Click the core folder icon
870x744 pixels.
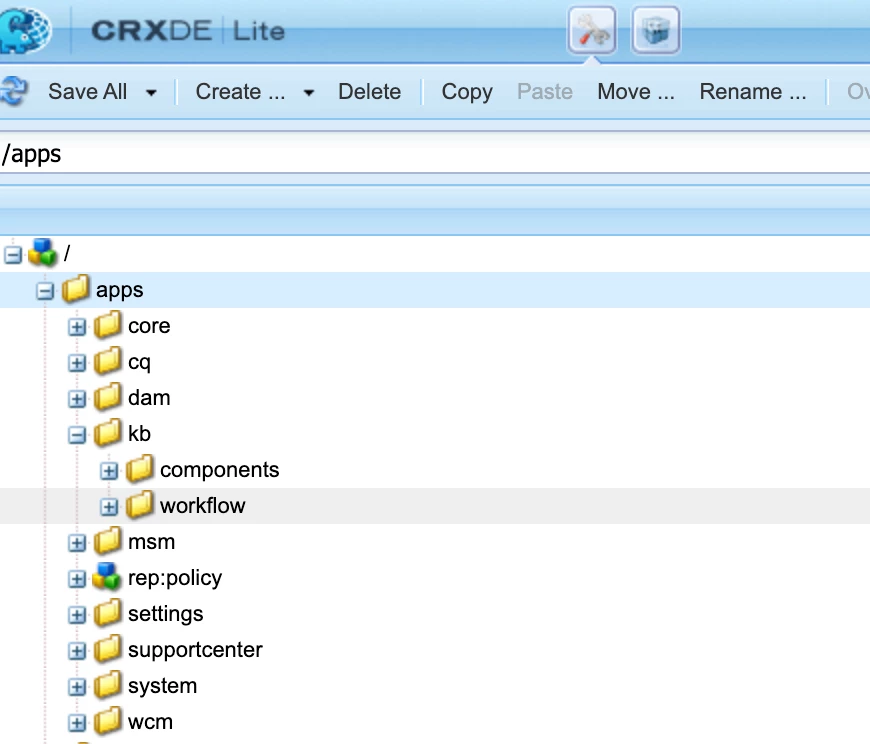click(x=108, y=325)
